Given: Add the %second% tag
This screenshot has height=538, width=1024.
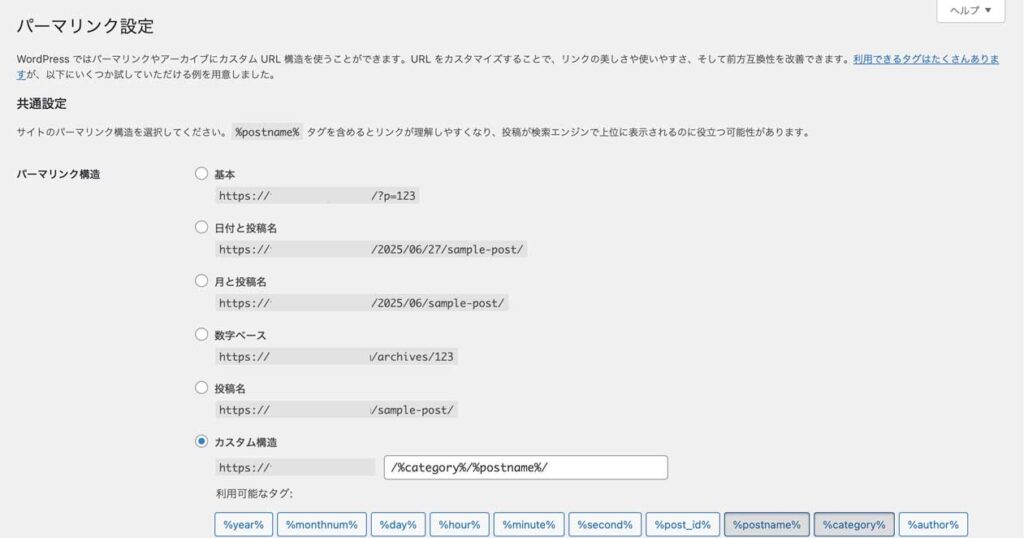Looking at the screenshot, I should [605, 525].
